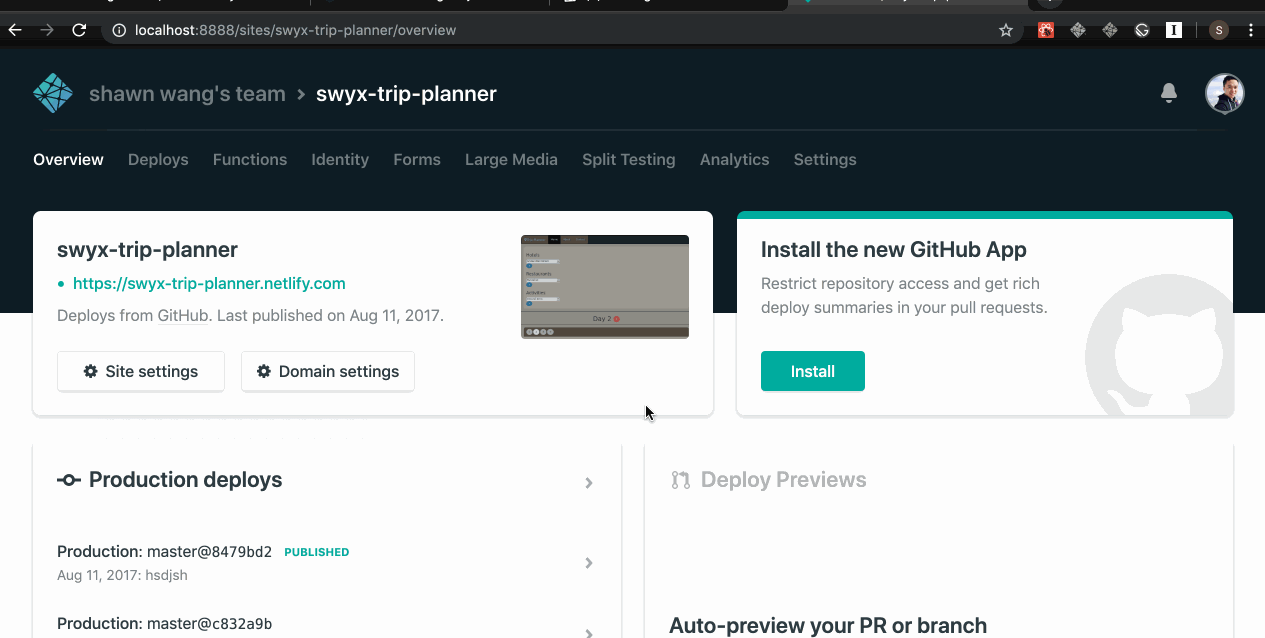Open the Analytics tab
Screen dimensions: 1265x638
[x=735, y=159]
